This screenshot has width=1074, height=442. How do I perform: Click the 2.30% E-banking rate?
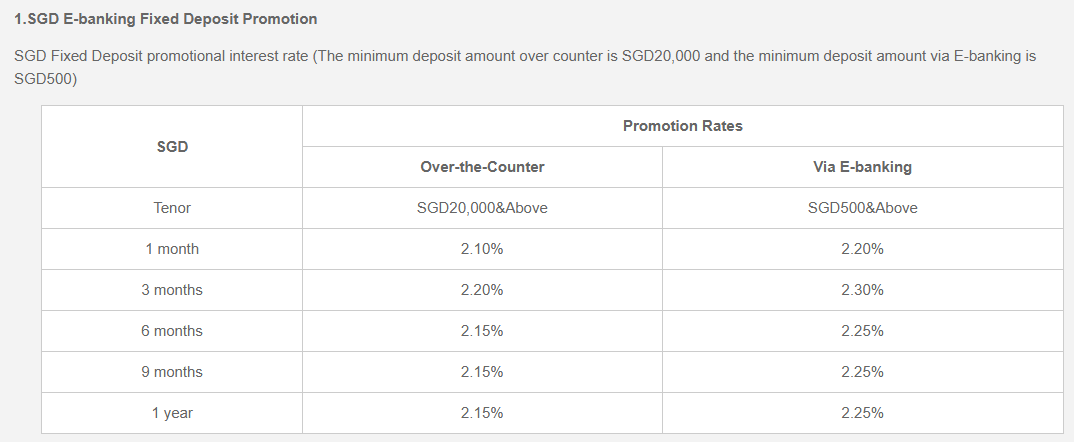pos(862,290)
